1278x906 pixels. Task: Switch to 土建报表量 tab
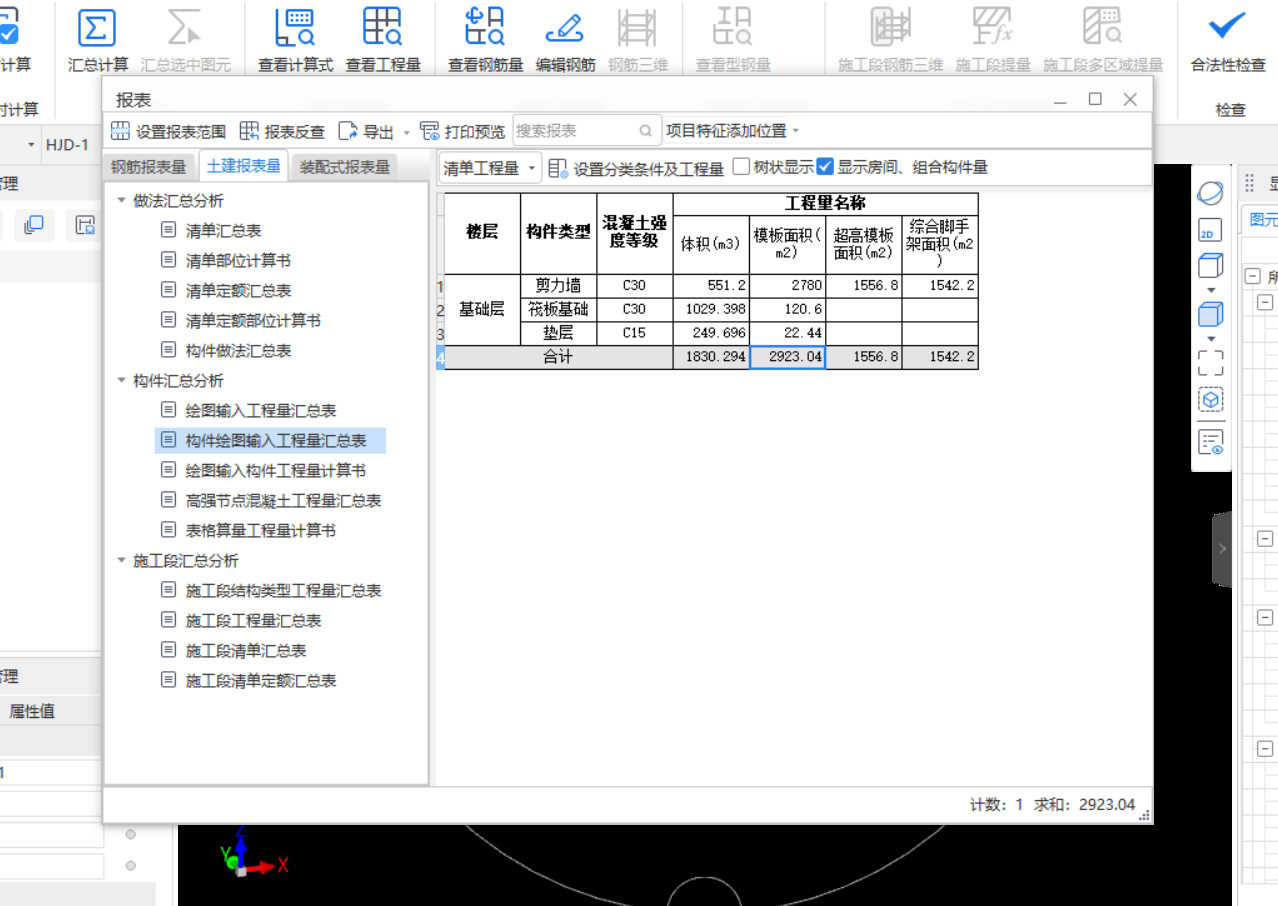point(244,166)
